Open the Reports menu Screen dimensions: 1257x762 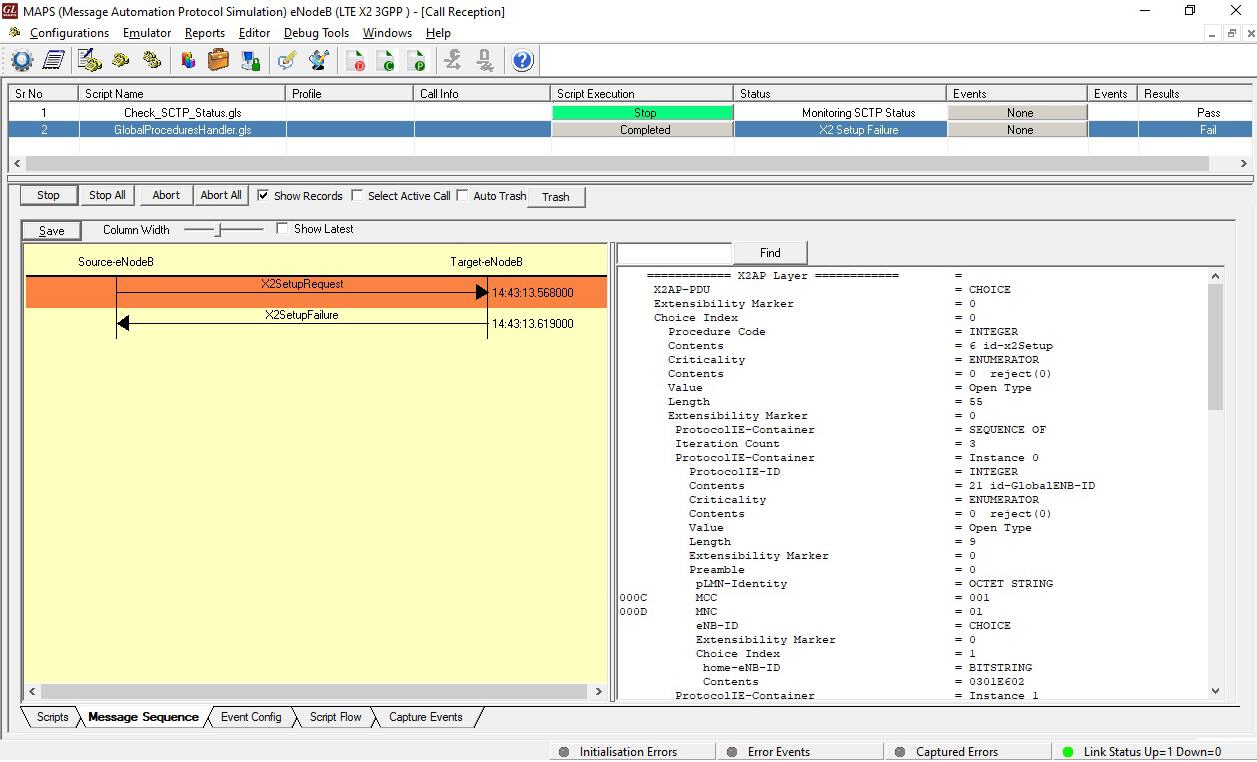pyautogui.click(x=205, y=33)
